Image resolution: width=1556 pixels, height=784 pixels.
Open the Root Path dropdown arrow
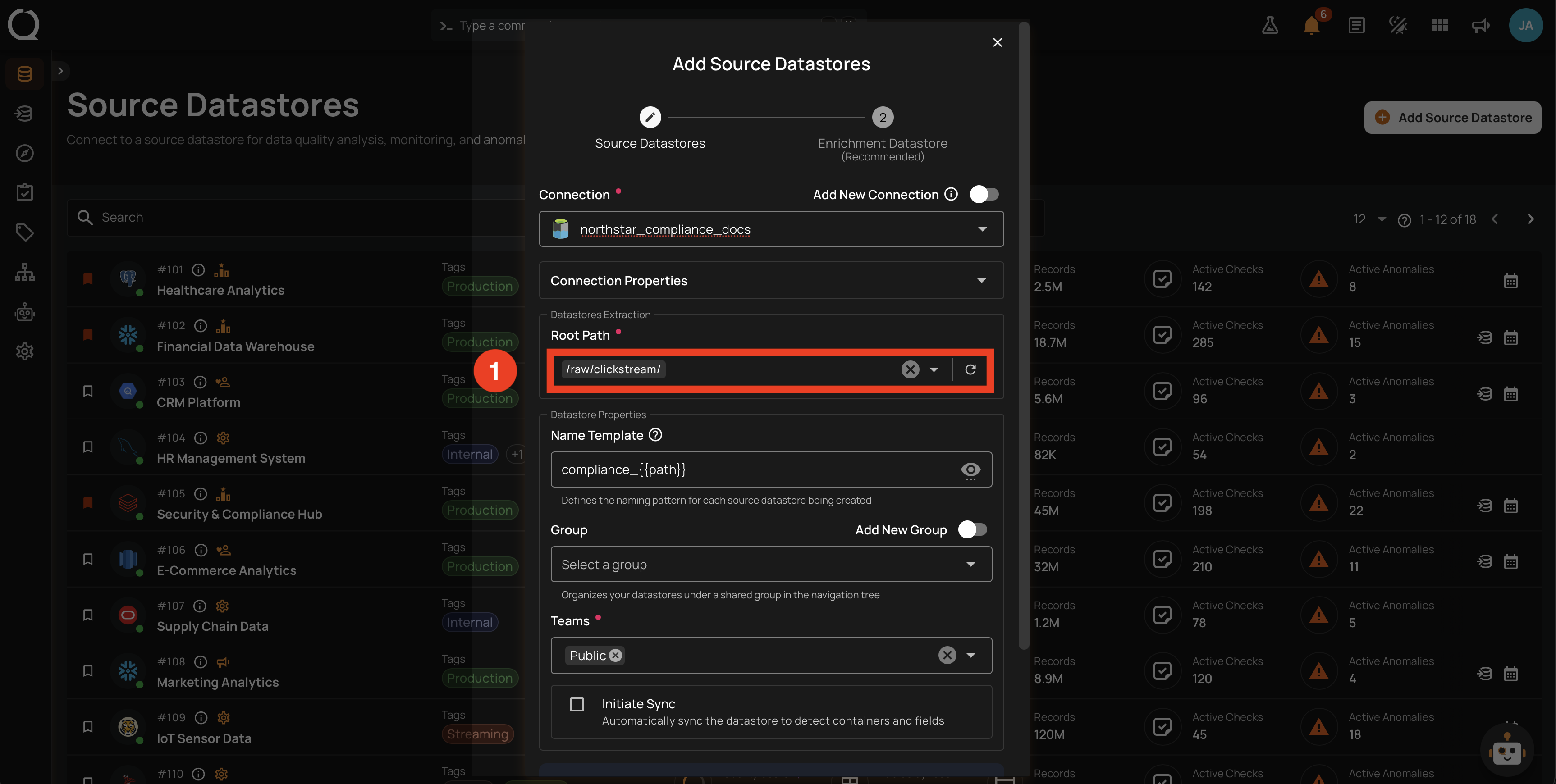(934, 369)
